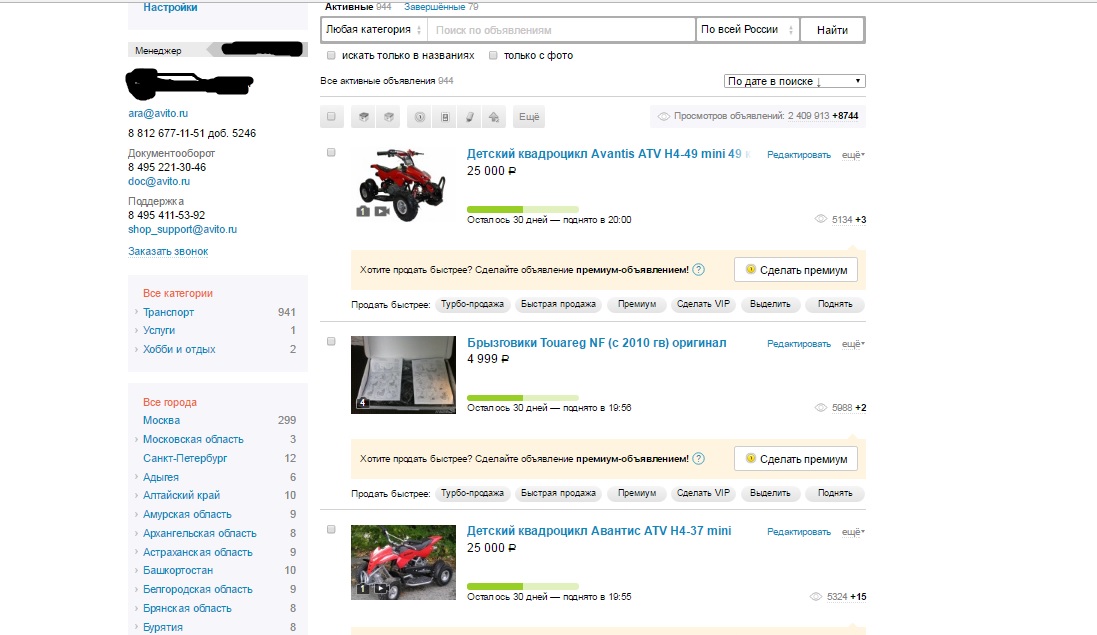Click "Сделать премиум" for the ATV H4-49 listing
Image resolution: width=1097 pixels, height=635 pixels.
coord(795,270)
